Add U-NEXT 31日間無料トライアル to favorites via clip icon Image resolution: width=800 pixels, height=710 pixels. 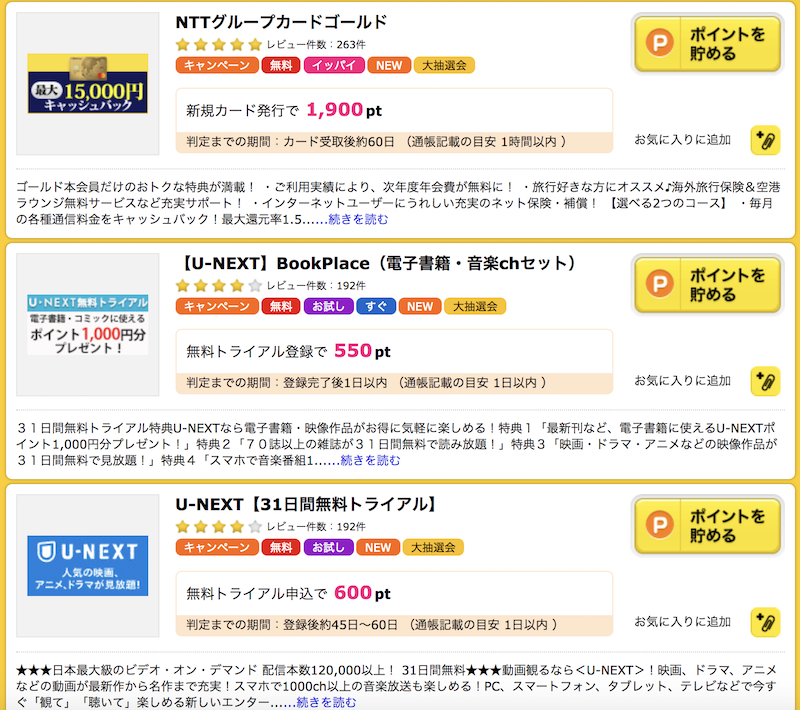pos(765,622)
